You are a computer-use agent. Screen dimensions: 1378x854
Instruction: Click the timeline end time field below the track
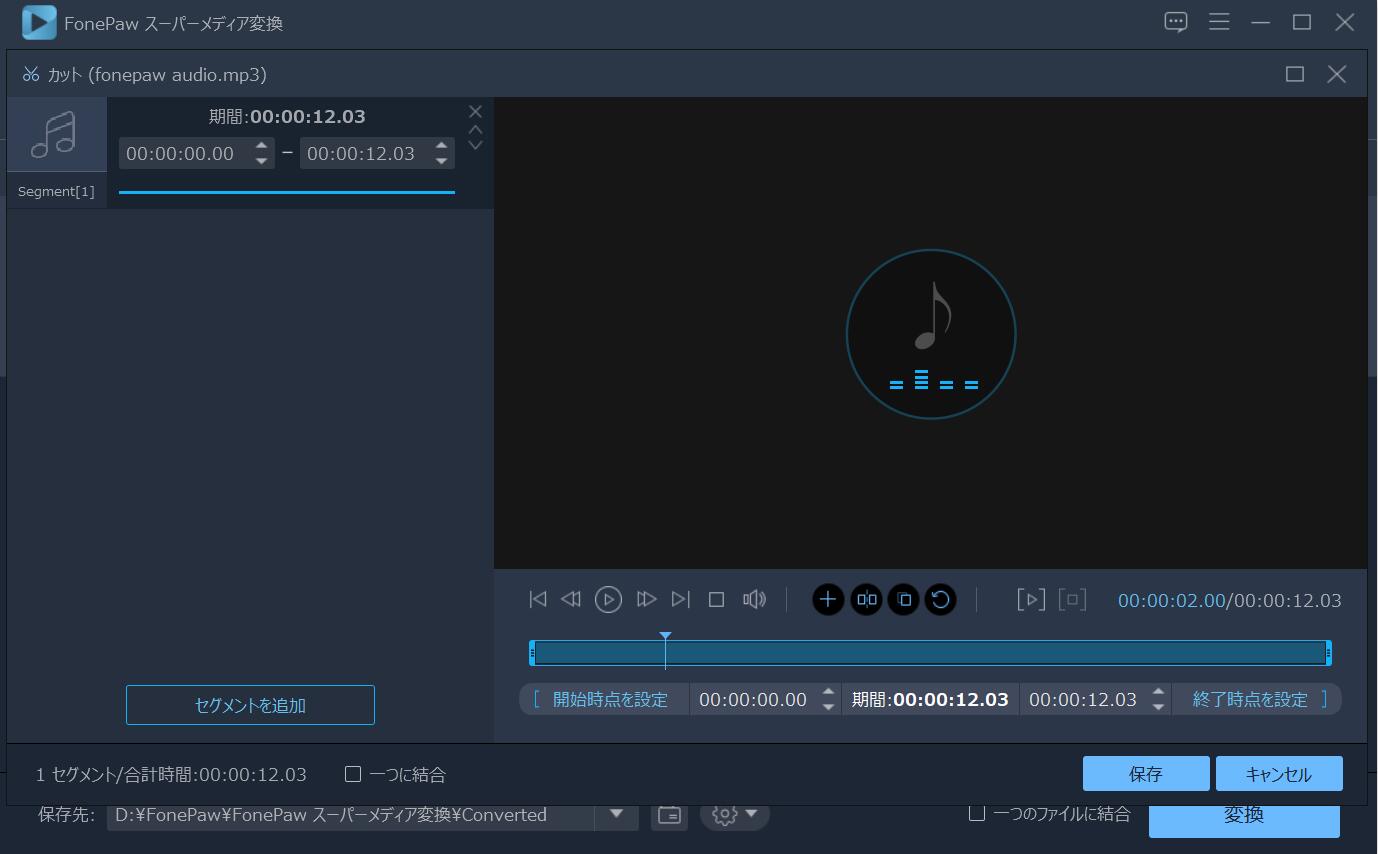[x=1083, y=699]
